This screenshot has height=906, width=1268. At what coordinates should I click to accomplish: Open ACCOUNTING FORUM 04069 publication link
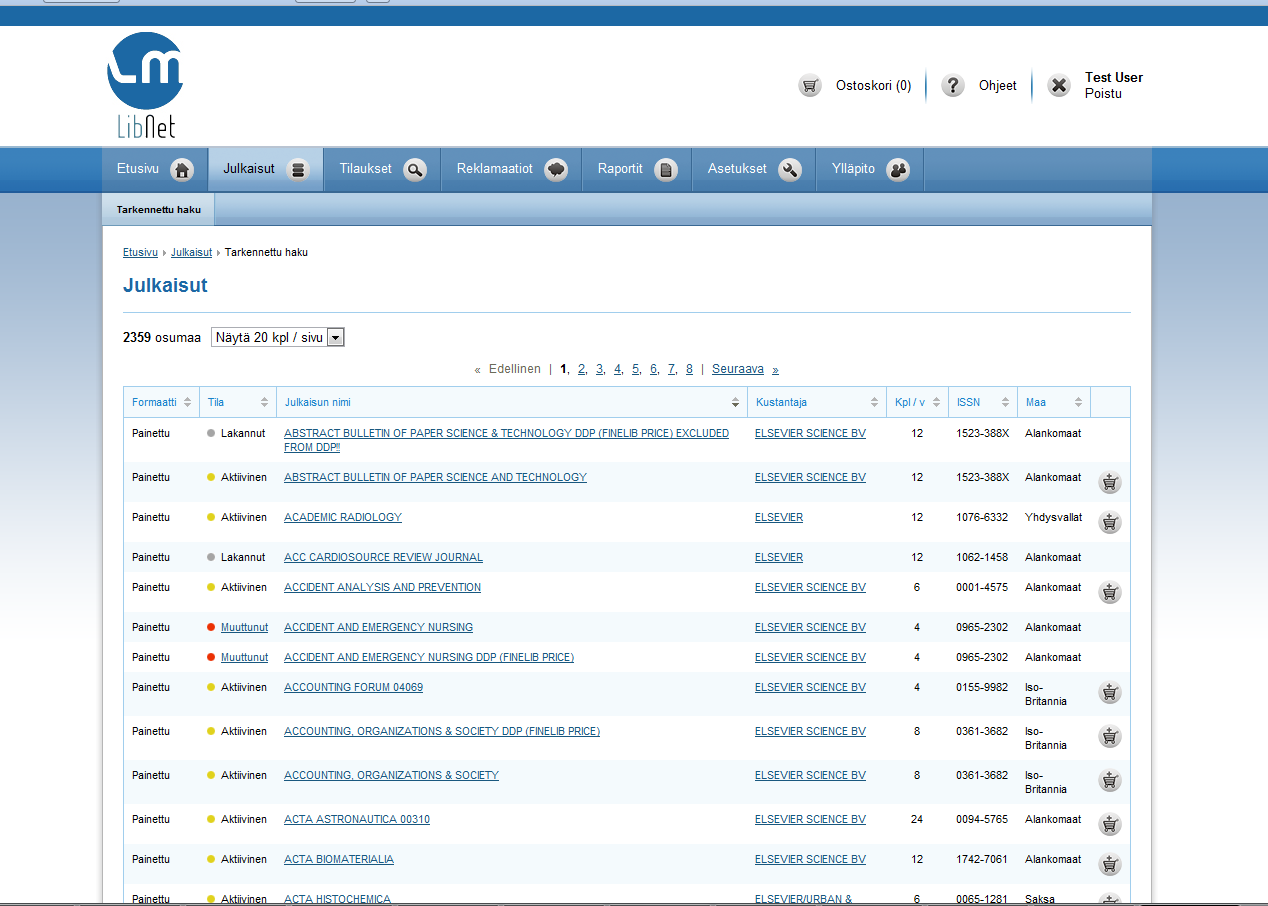tap(353, 687)
